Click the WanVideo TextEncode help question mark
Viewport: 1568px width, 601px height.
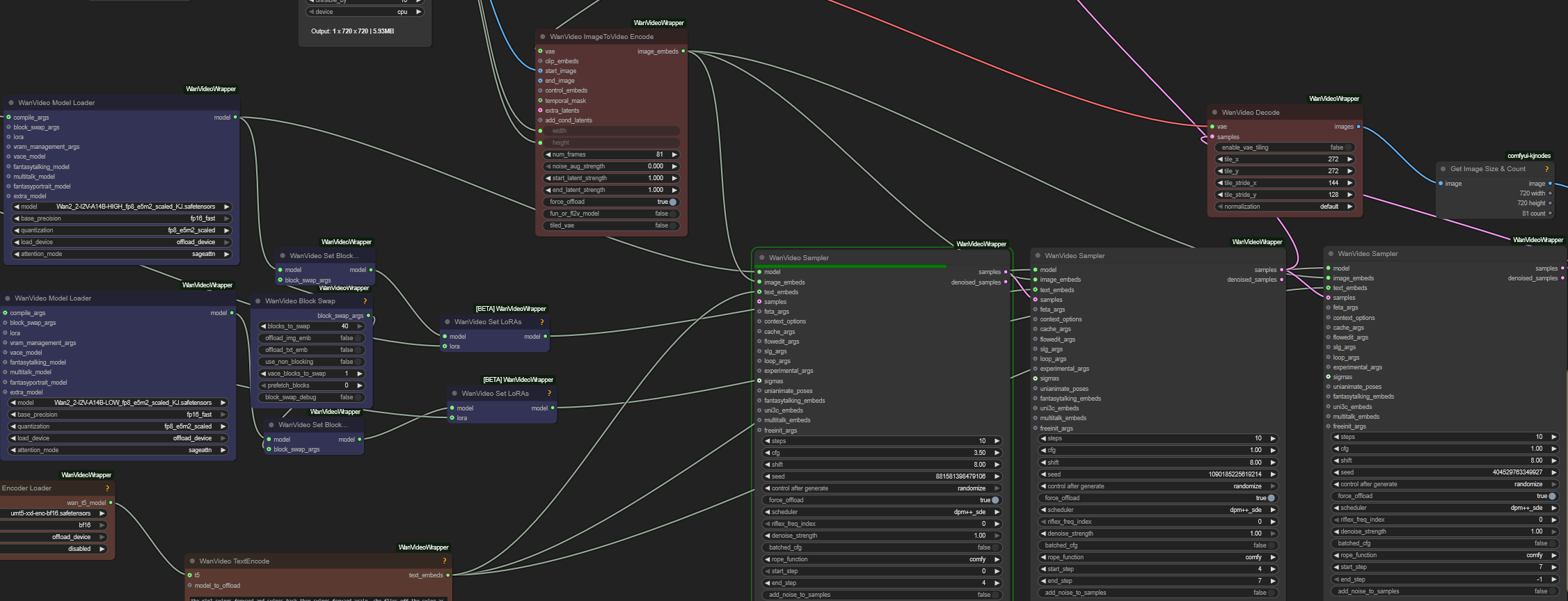444,561
